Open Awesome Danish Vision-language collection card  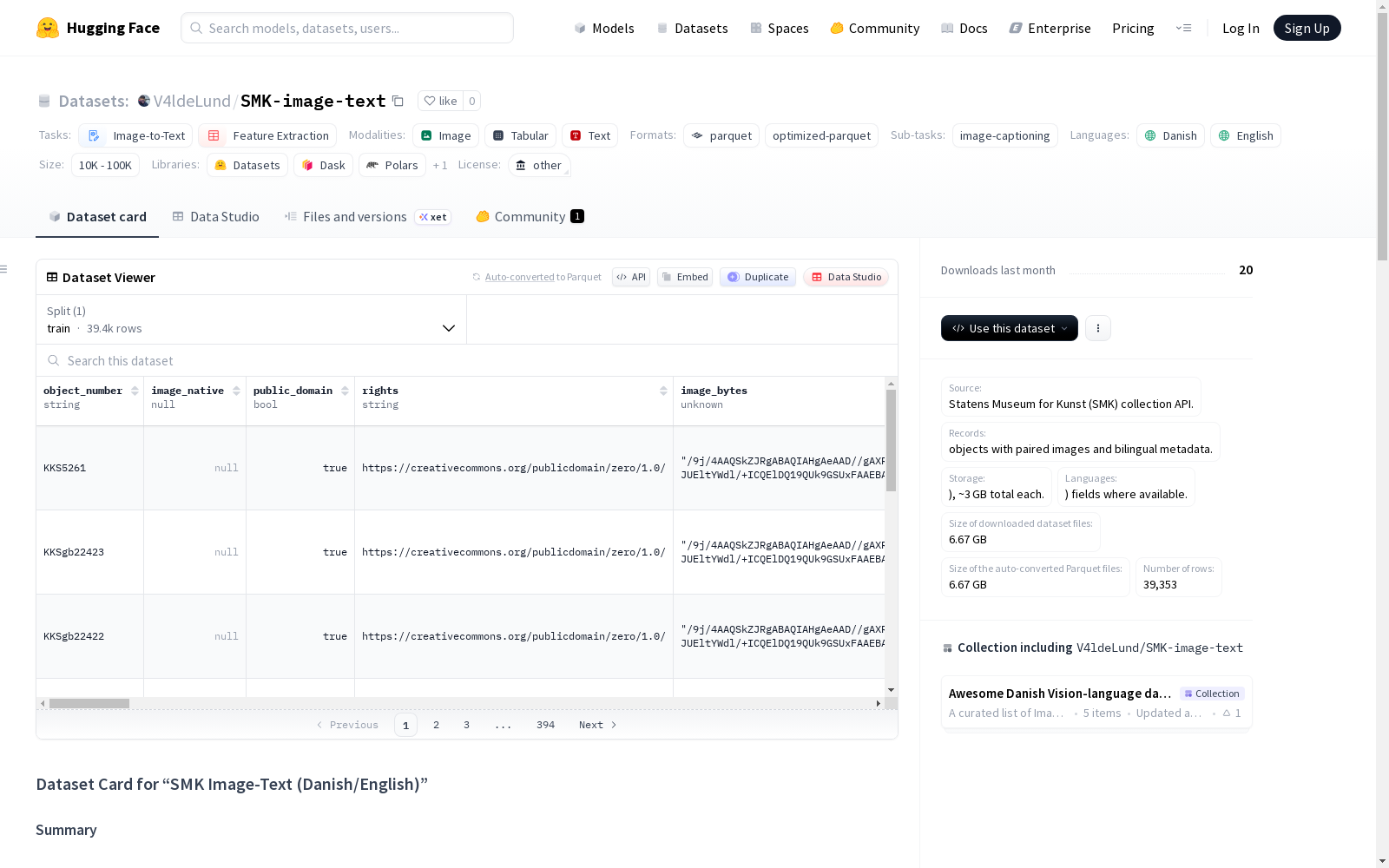[x=1096, y=702]
